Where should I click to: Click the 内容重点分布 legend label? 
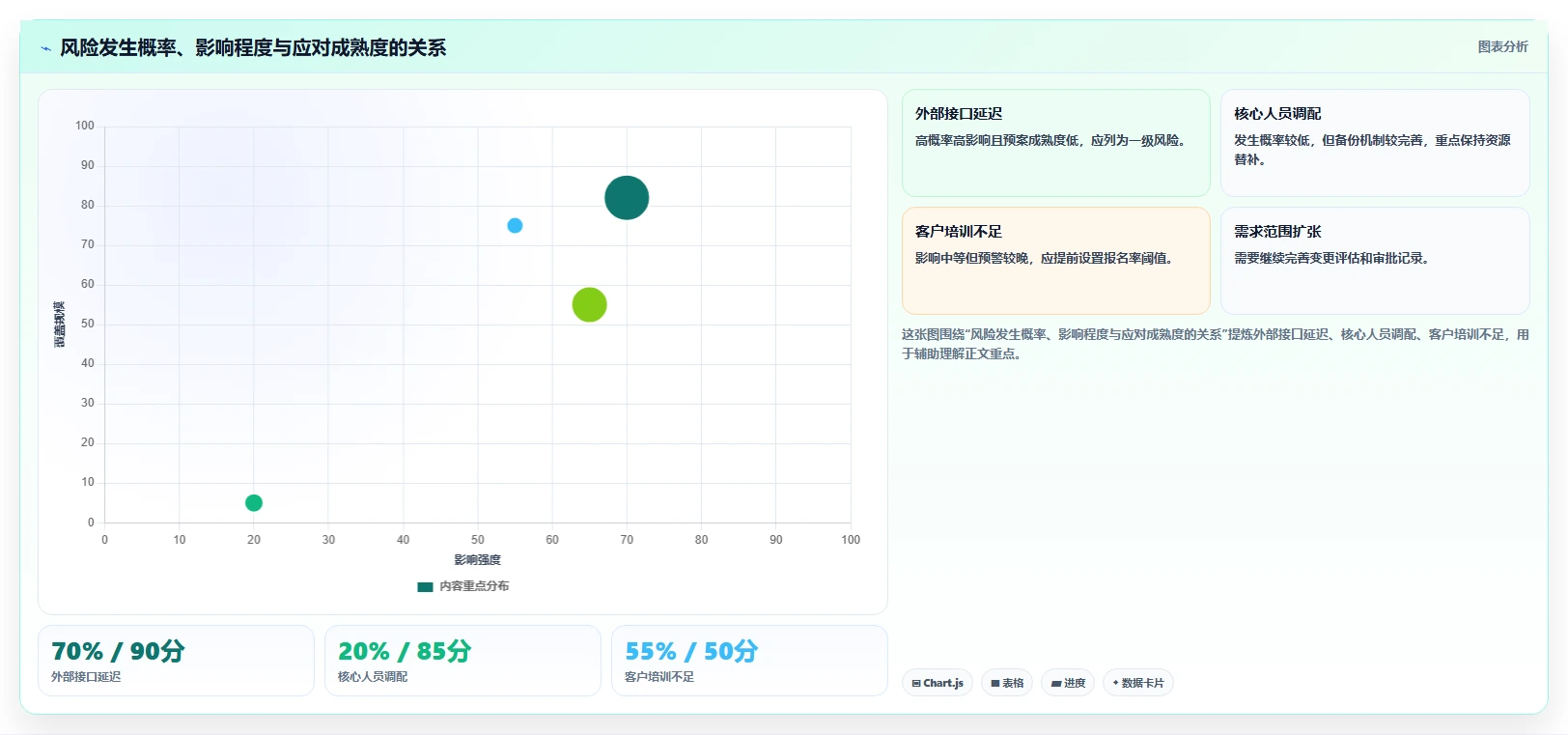tap(474, 586)
